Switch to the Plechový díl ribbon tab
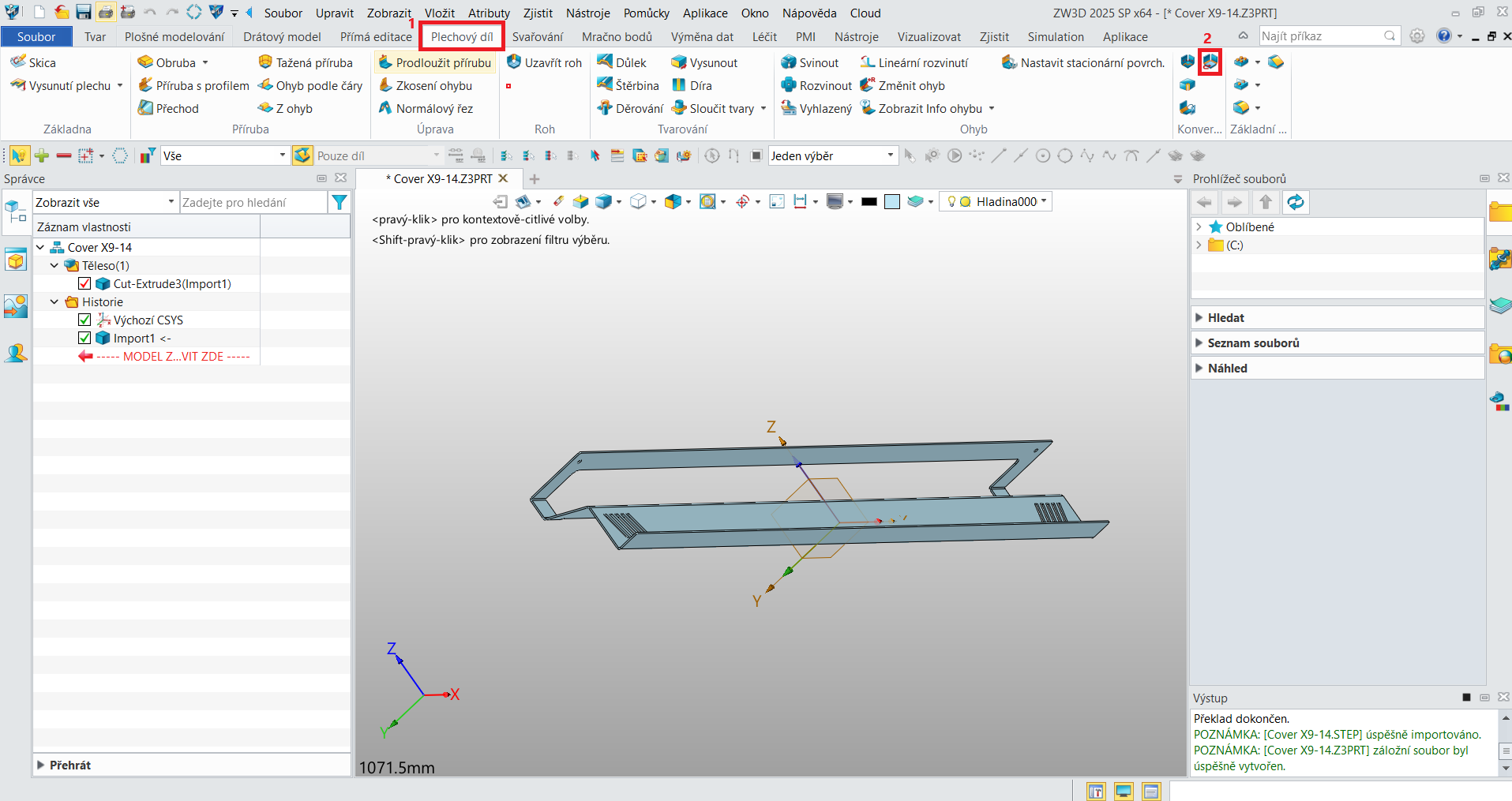 click(462, 36)
